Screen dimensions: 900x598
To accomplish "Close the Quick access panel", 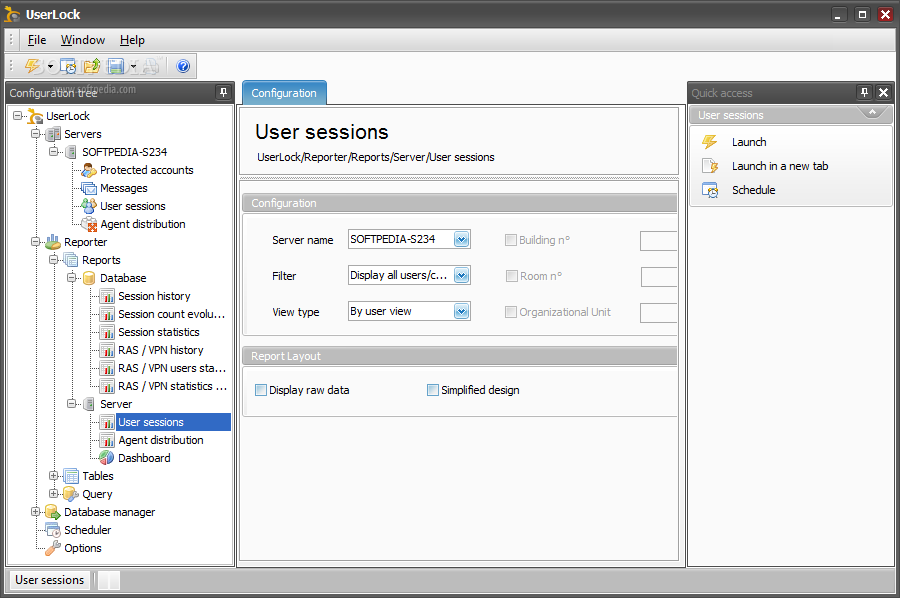I will pos(883,92).
